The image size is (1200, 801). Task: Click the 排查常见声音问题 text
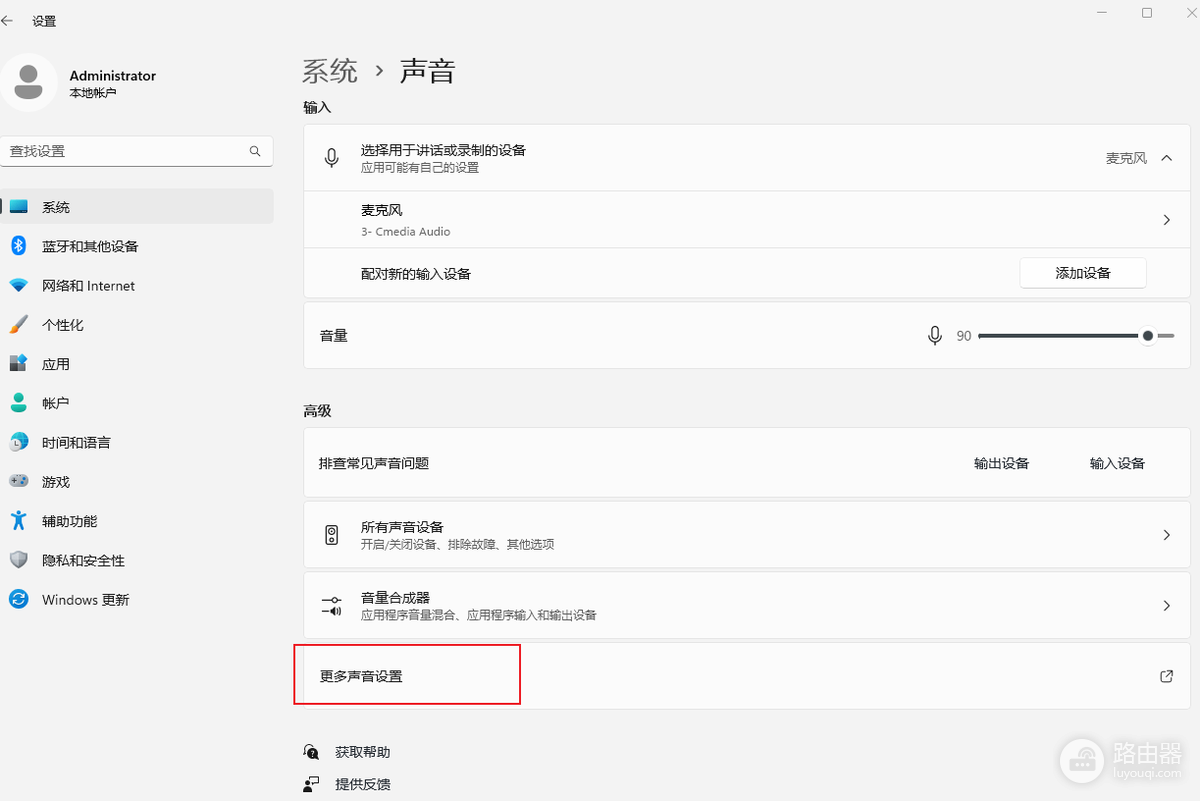(374, 463)
